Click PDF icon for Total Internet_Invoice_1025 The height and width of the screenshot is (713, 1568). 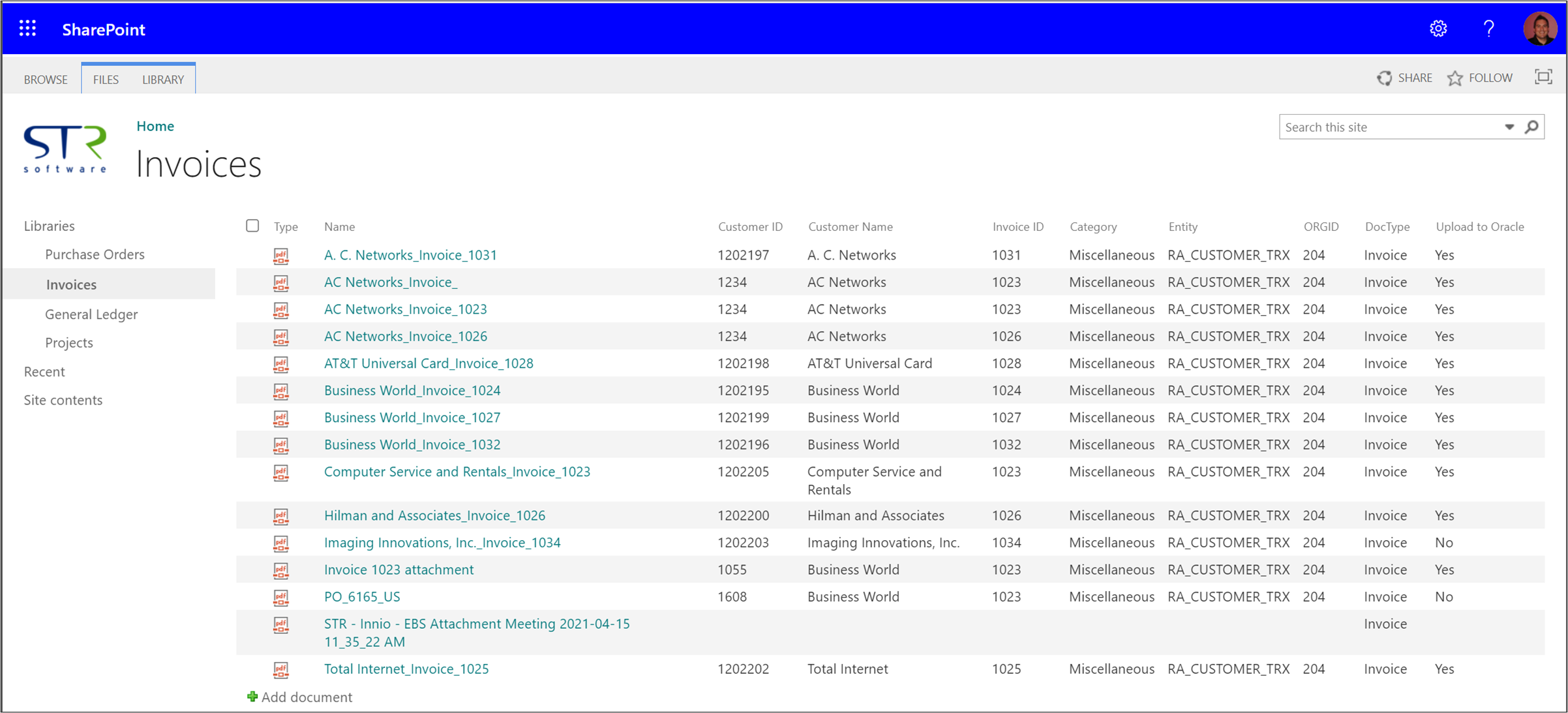(281, 670)
